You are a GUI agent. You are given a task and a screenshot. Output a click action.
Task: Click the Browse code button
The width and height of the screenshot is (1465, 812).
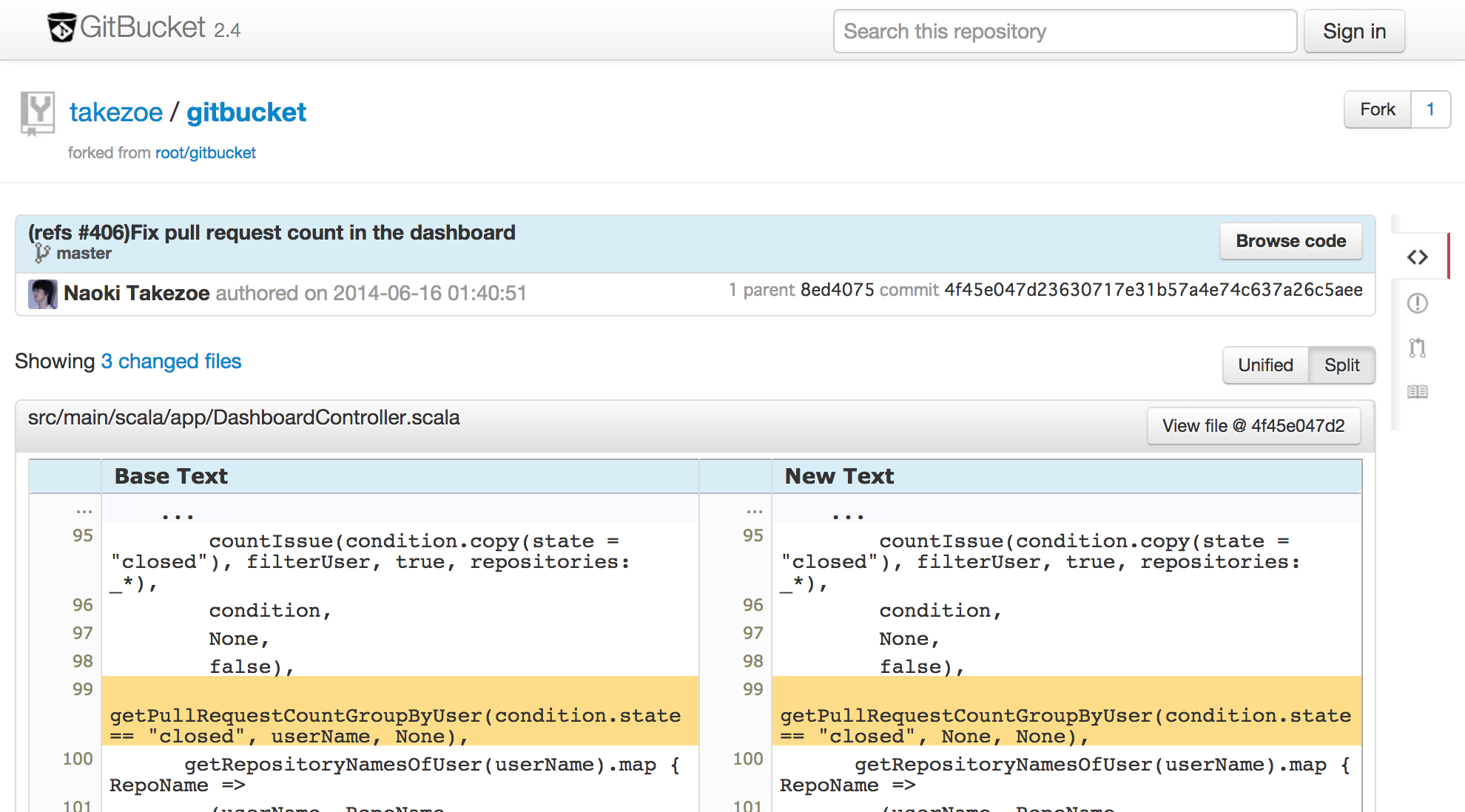coord(1290,241)
